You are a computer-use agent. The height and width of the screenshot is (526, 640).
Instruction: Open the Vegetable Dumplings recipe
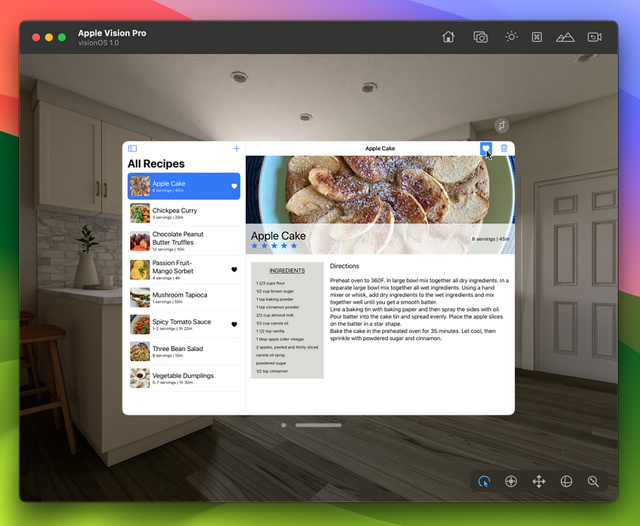(185, 379)
